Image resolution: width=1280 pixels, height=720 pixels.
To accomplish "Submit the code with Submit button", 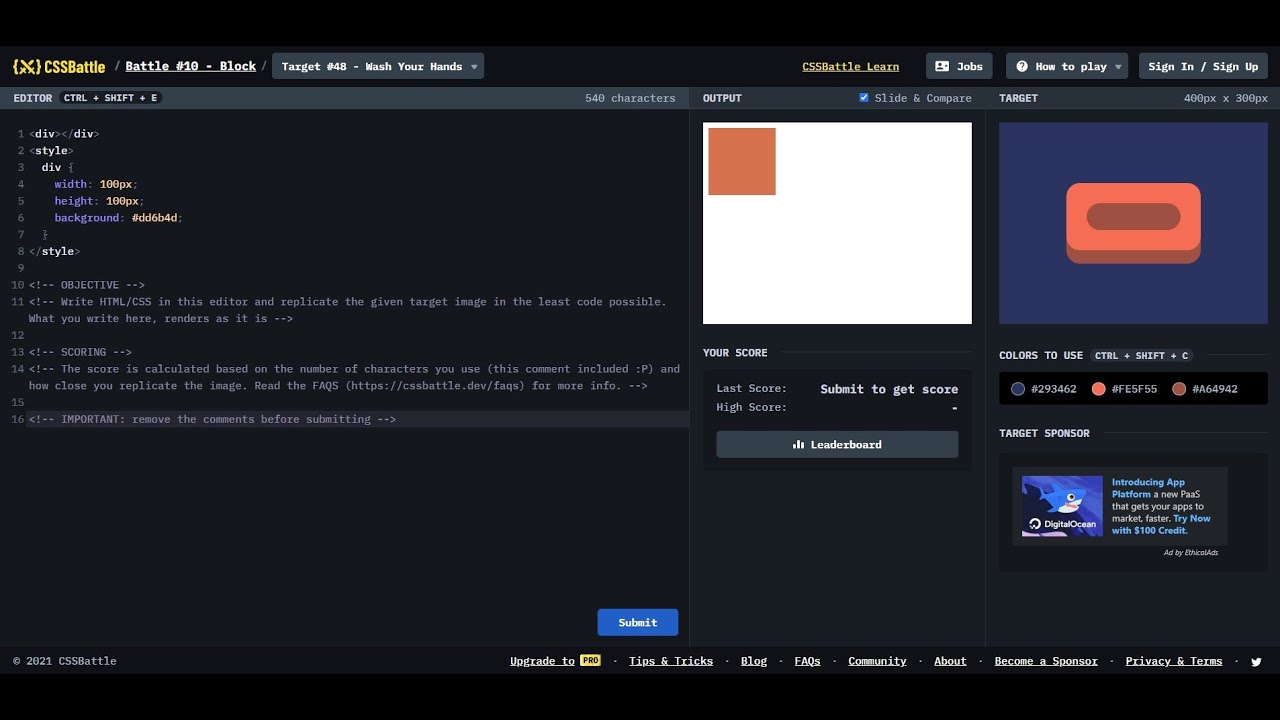I will tap(638, 622).
